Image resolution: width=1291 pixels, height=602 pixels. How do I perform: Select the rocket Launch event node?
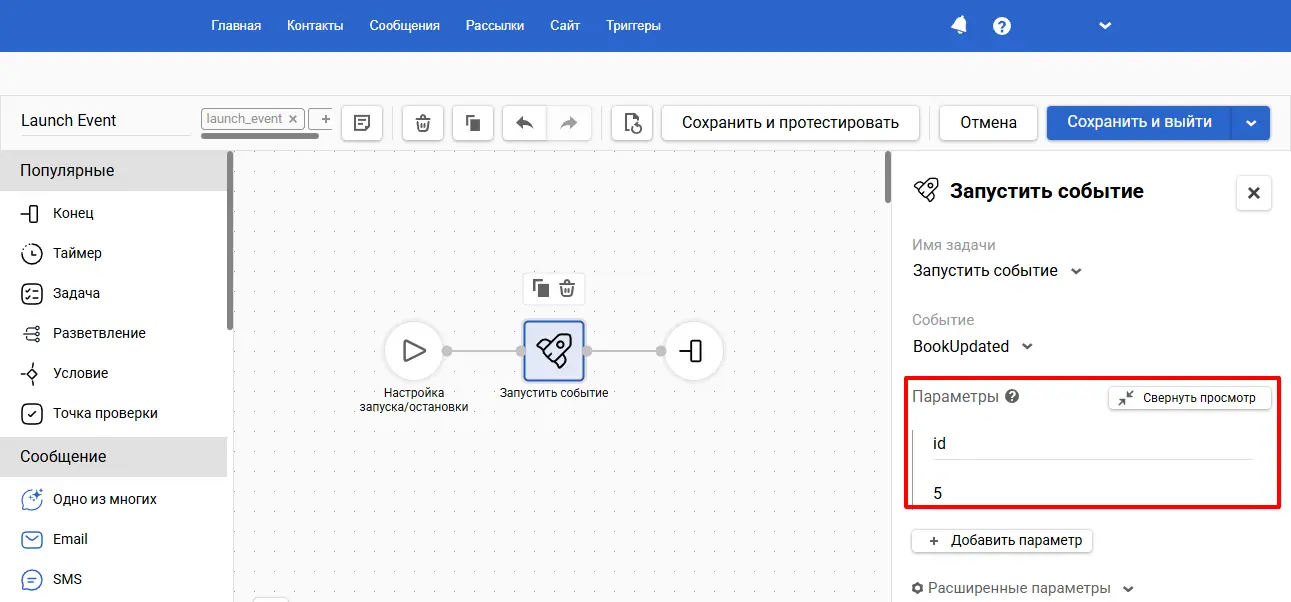coord(554,351)
